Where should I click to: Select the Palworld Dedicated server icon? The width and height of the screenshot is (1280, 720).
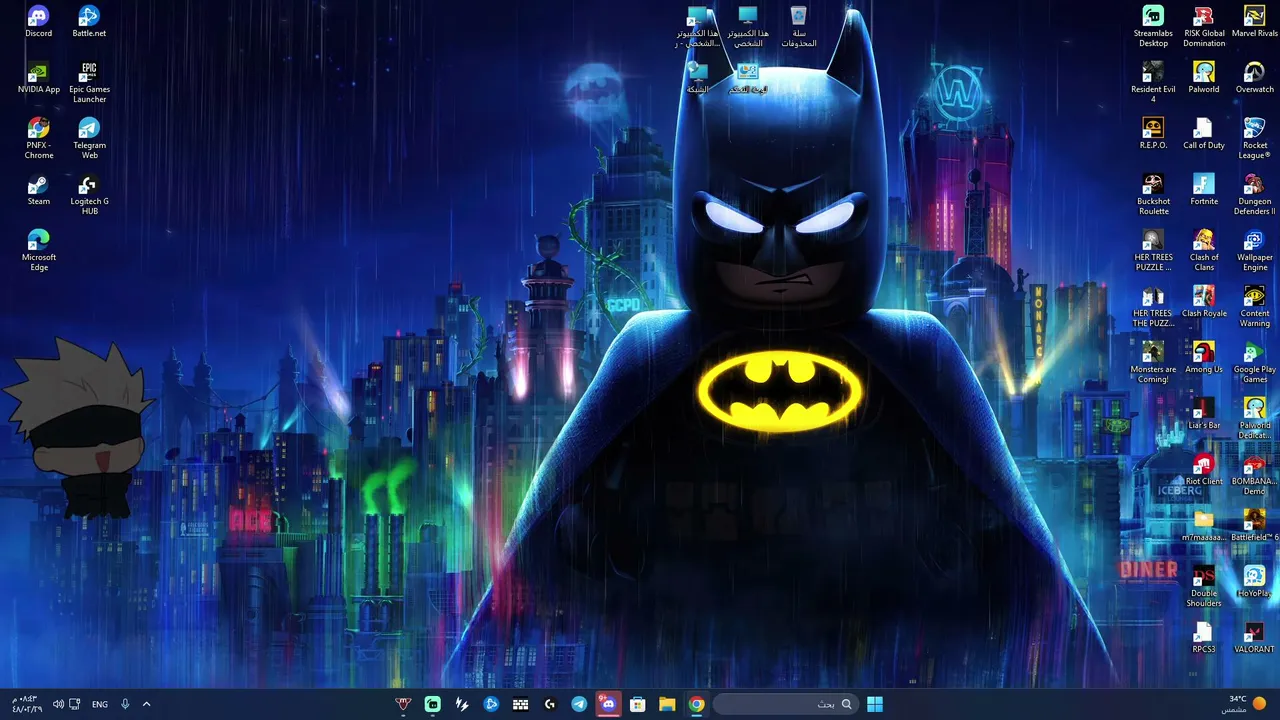pyautogui.click(x=1254, y=418)
